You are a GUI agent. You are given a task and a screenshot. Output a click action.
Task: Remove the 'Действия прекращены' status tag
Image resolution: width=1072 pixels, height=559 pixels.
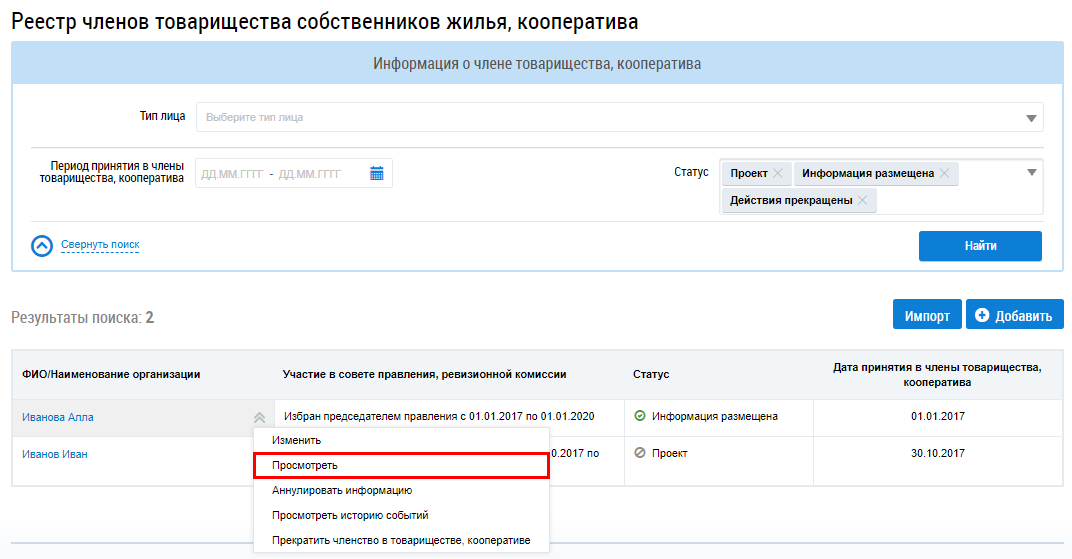(x=862, y=200)
